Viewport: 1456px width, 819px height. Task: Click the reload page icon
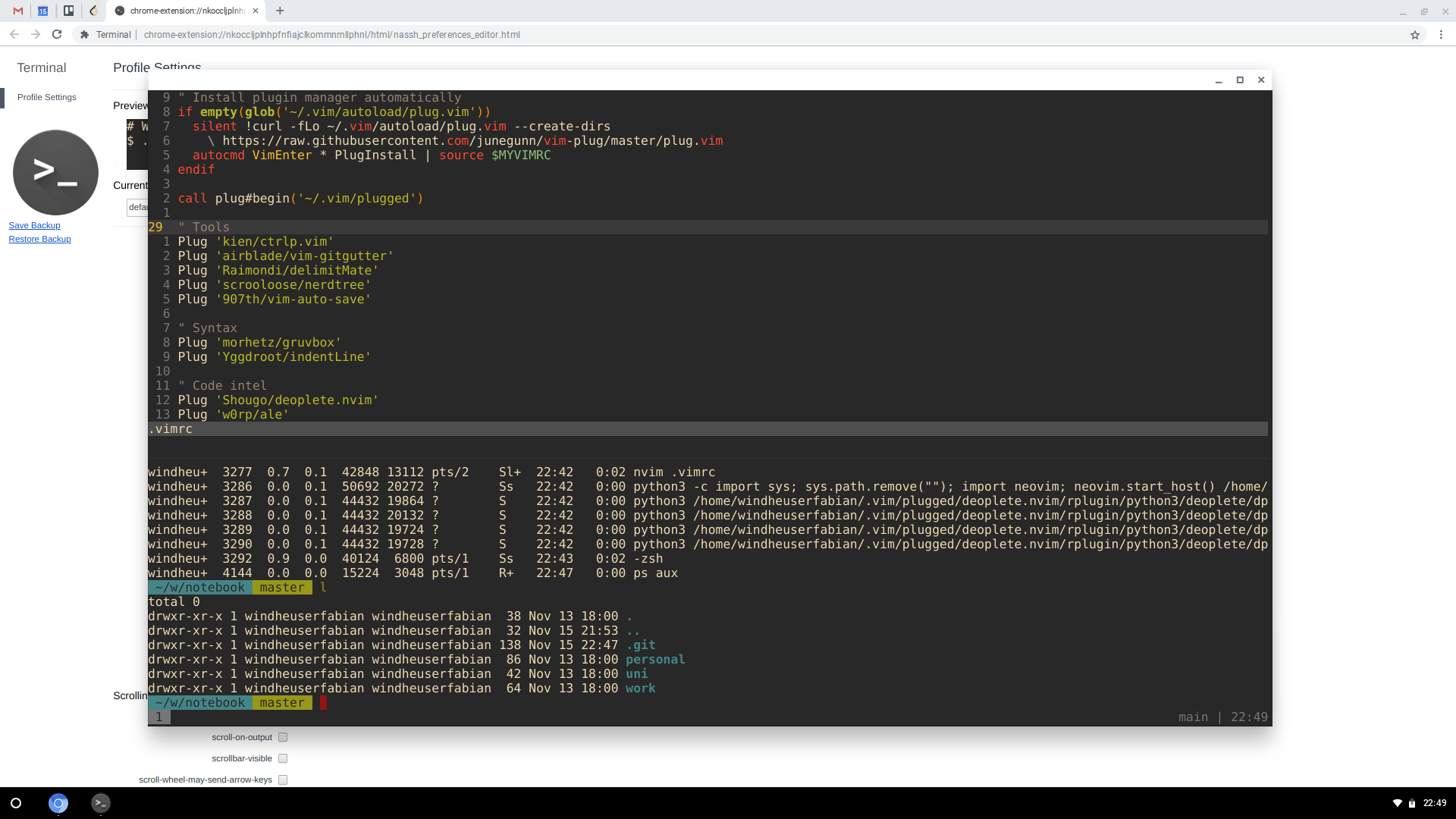click(57, 34)
